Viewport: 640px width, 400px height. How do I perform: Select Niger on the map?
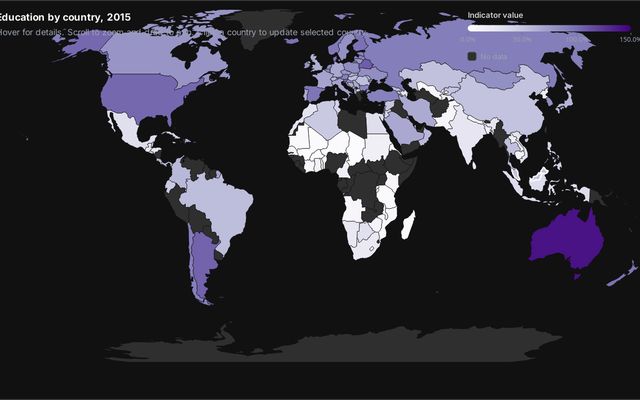[x=337, y=145]
